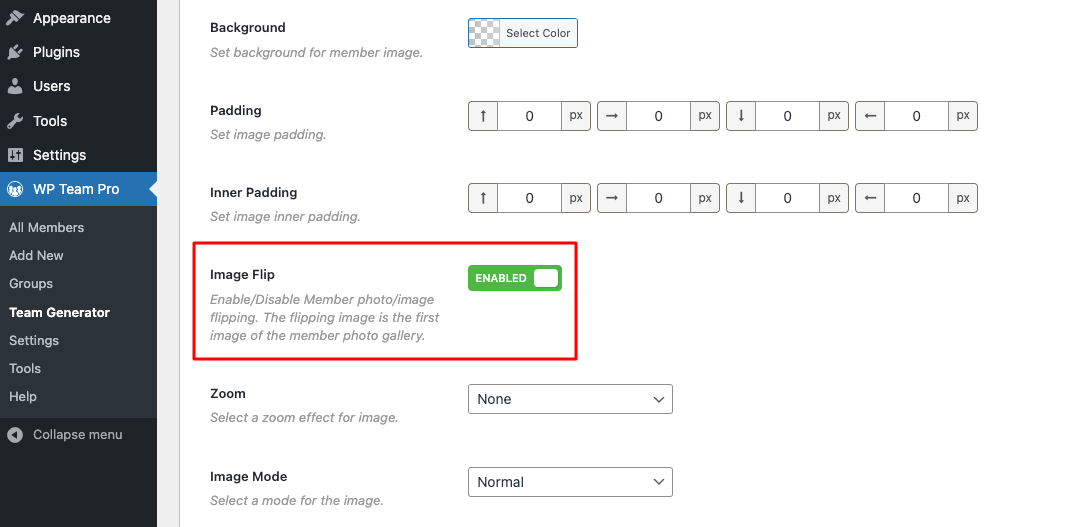Click the Padding top up-arrow icon
The image size is (1080, 527).
[x=483, y=116]
